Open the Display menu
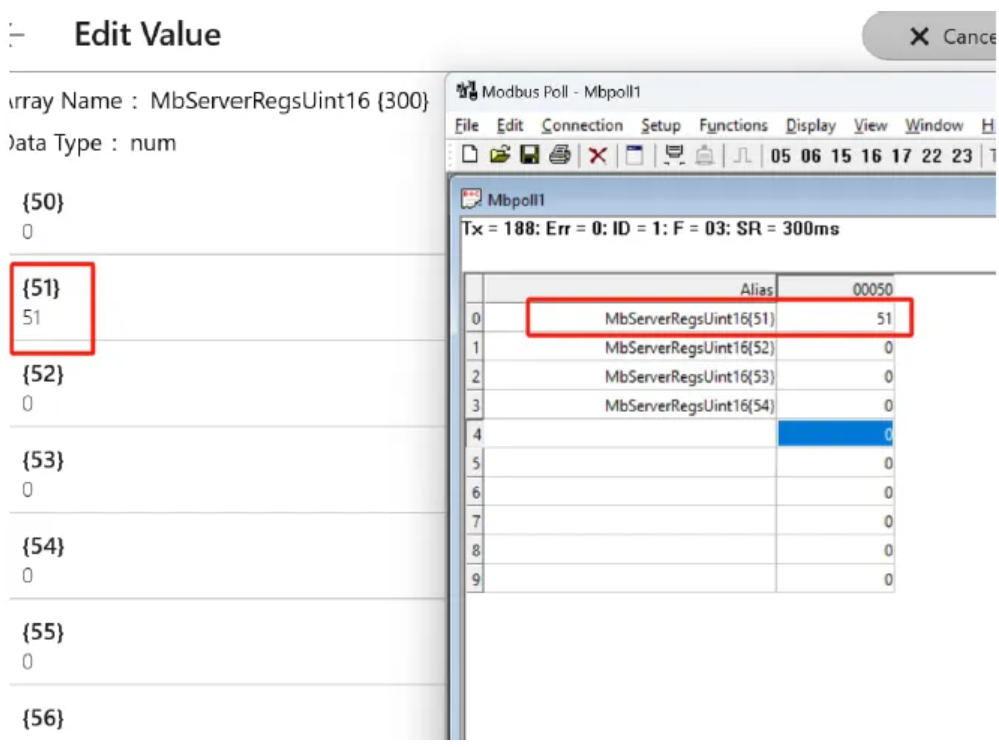The width and height of the screenshot is (999, 747). tap(810, 125)
